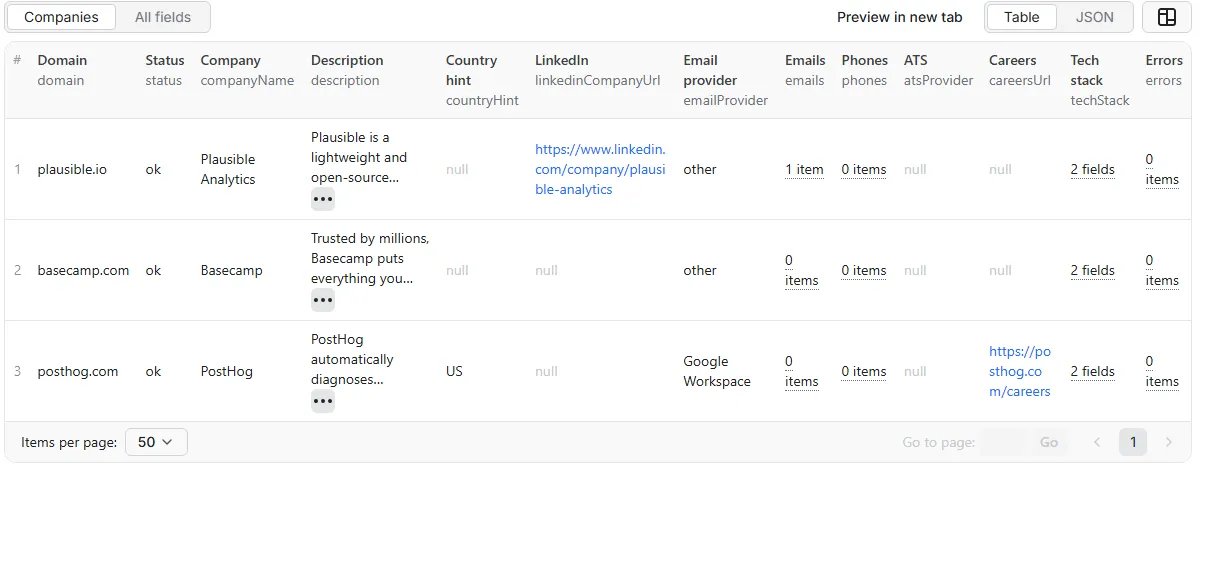
Task: Select page 1 in pagination
Action: click(x=1133, y=442)
